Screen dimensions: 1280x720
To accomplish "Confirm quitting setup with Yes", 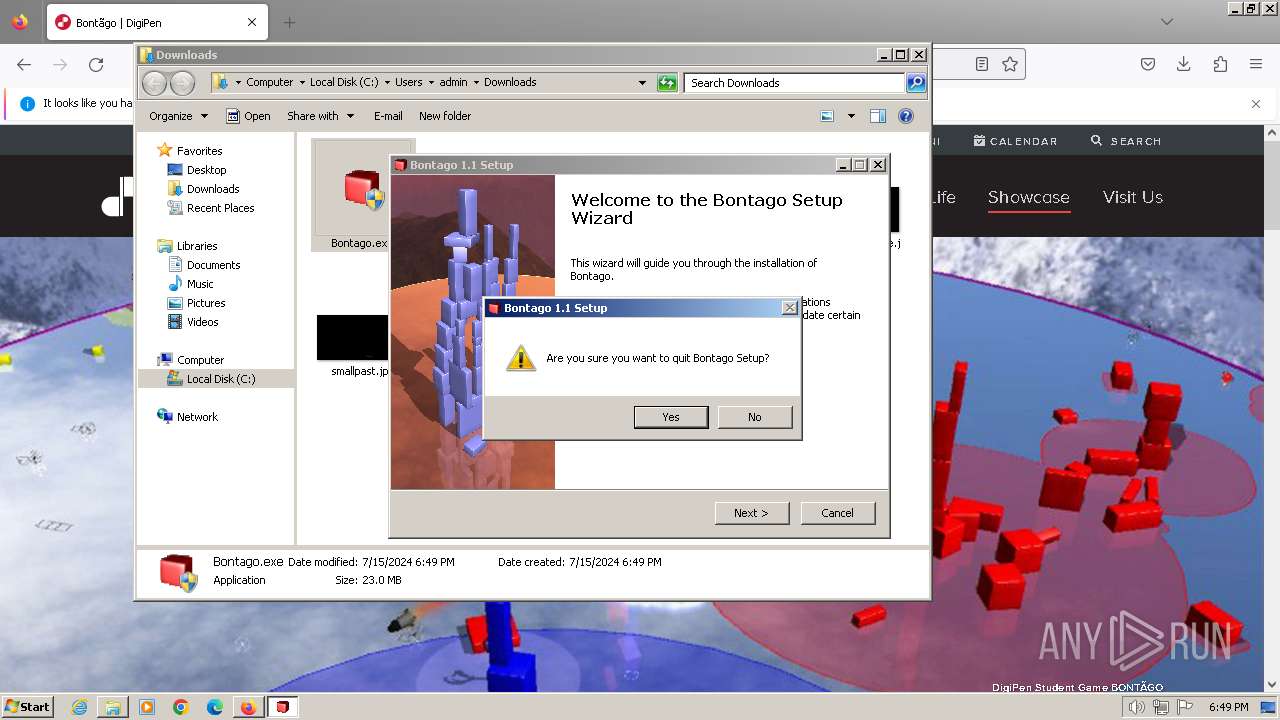I will (x=671, y=417).
